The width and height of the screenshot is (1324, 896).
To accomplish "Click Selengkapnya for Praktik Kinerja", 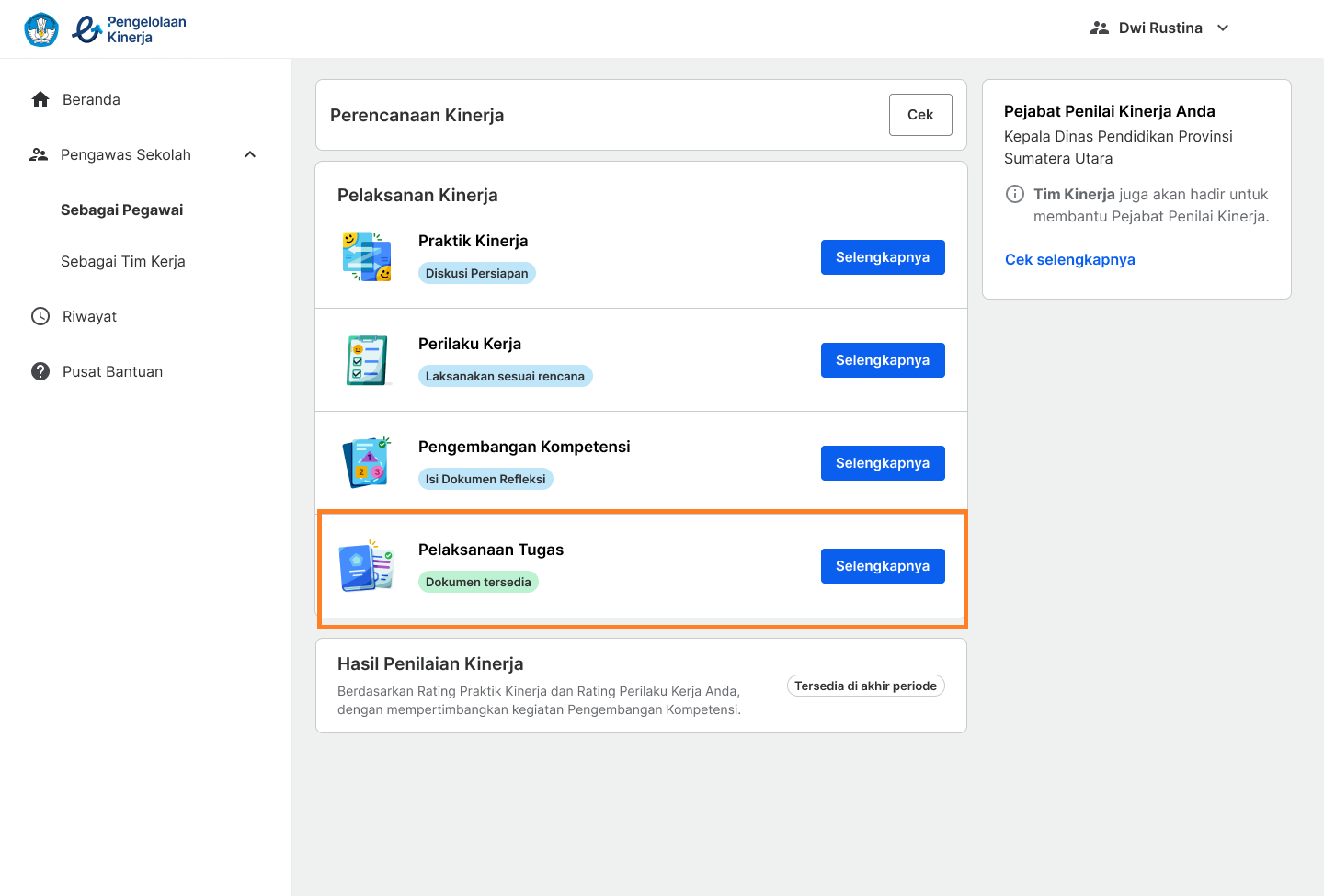I will point(883,257).
